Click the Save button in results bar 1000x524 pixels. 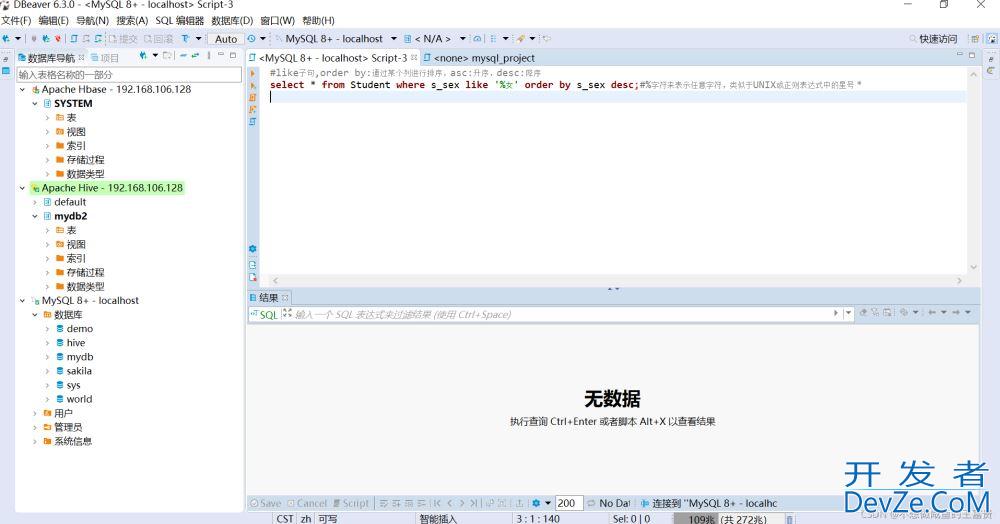[x=265, y=503]
